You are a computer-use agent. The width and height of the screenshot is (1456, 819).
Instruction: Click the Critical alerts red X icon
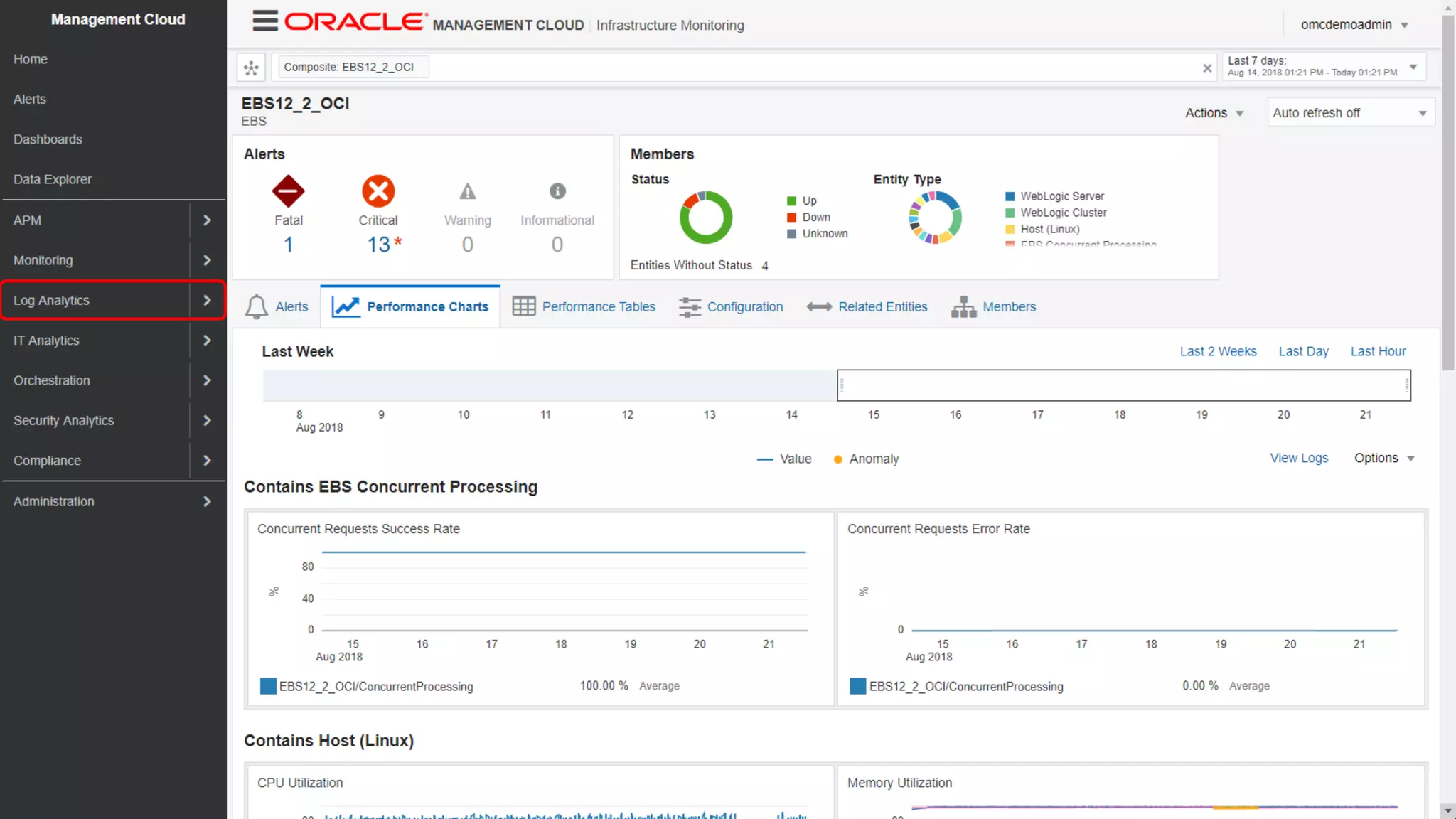click(x=378, y=191)
